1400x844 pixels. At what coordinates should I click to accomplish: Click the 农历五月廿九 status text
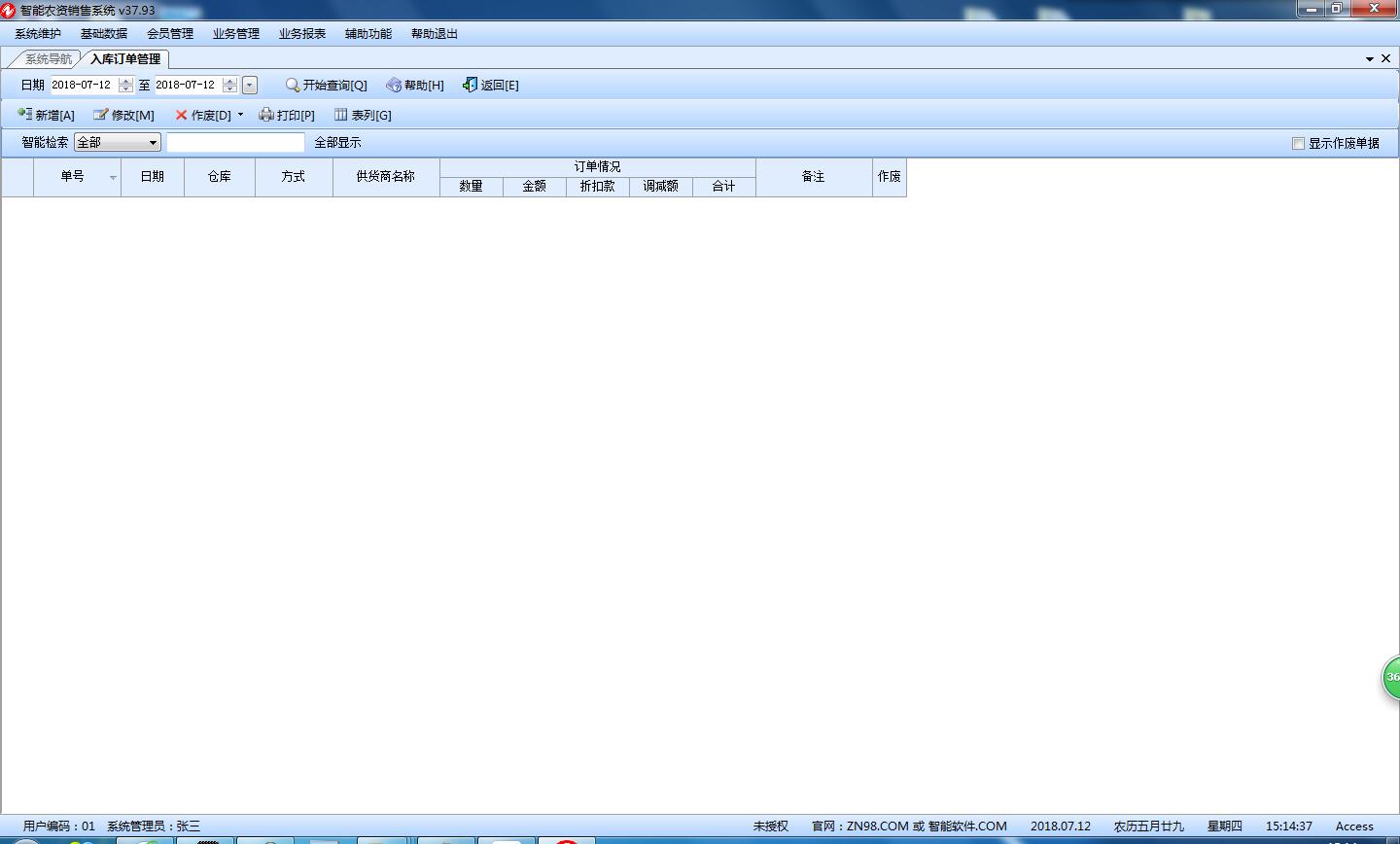pyautogui.click(x=1149, y=826)
